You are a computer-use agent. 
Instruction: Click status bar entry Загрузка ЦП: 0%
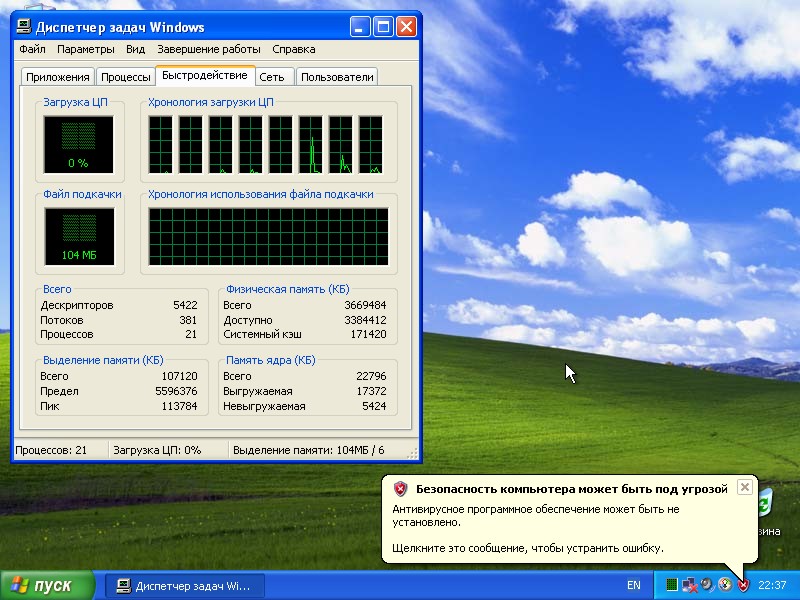157,451
